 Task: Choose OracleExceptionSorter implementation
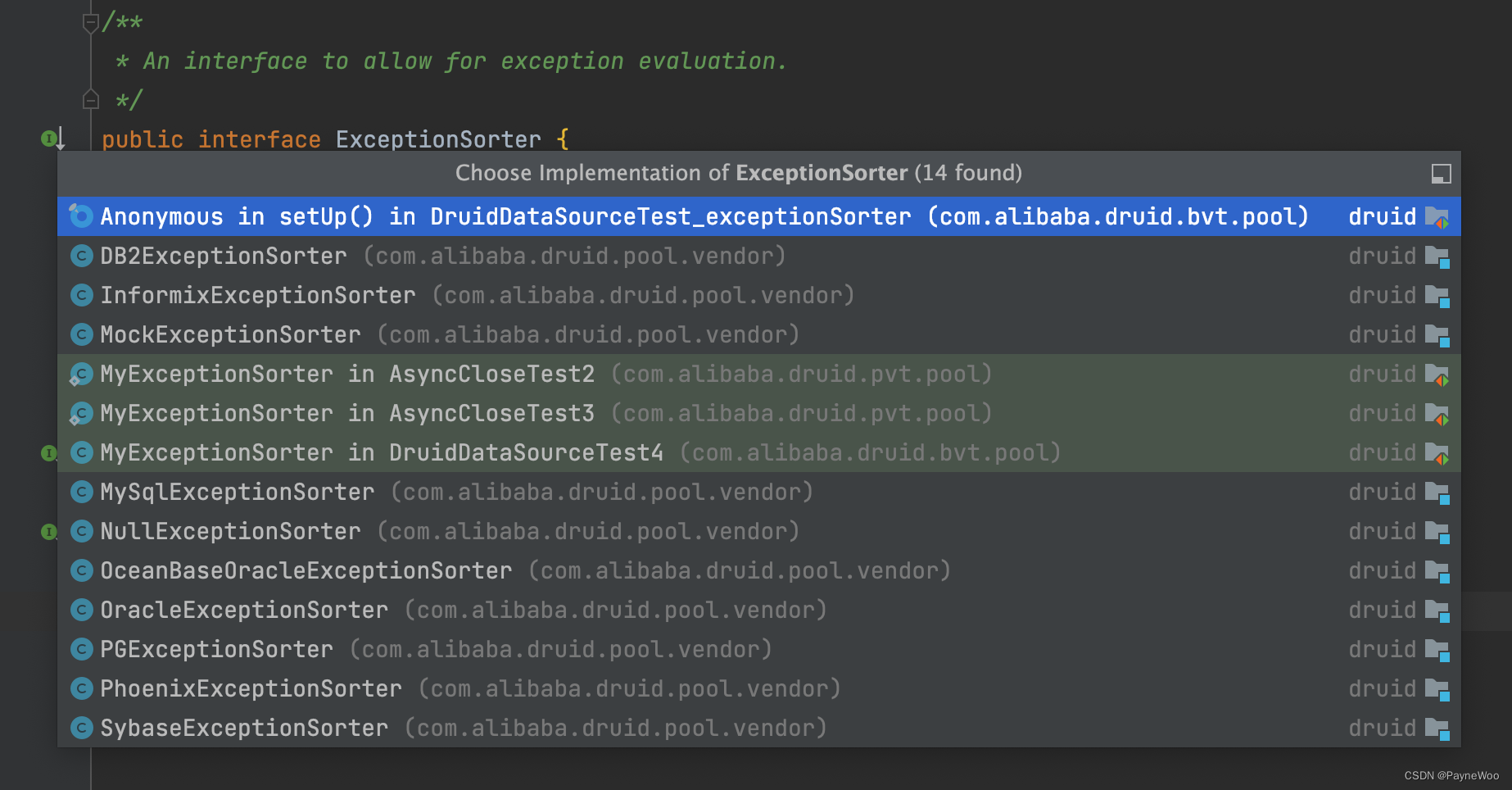[758, 610]
